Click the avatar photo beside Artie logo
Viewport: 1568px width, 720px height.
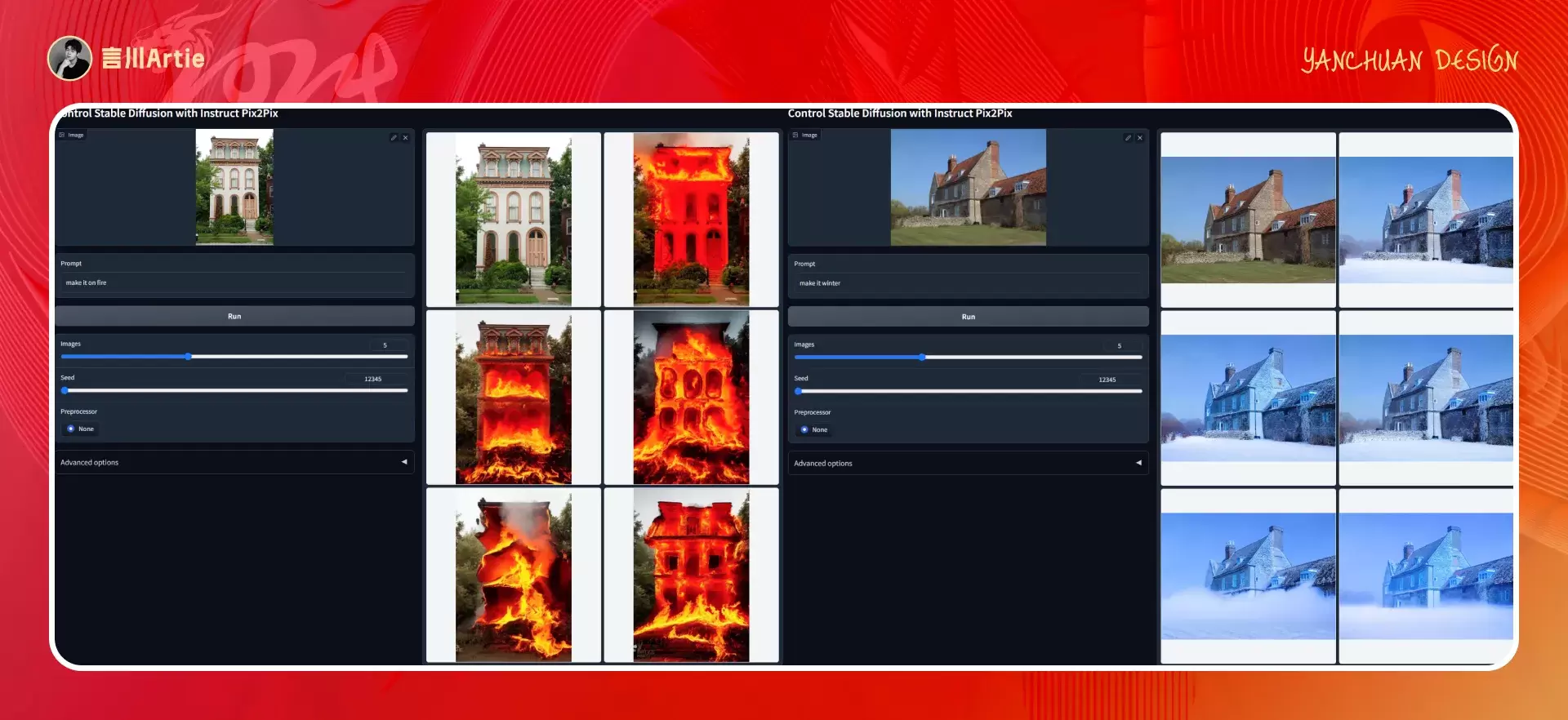click(69, 58)
